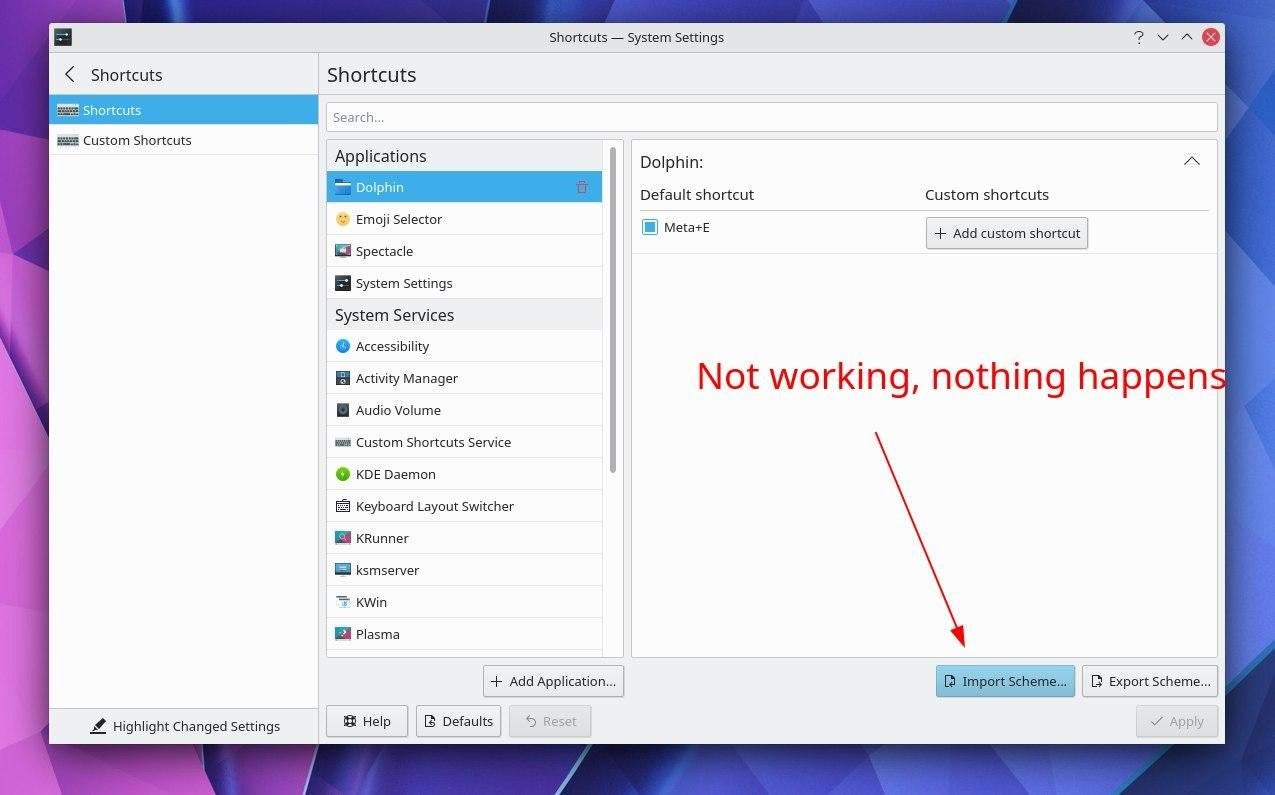Select KWin in system services
1275x795 pixels.
[x=464, y=602]
